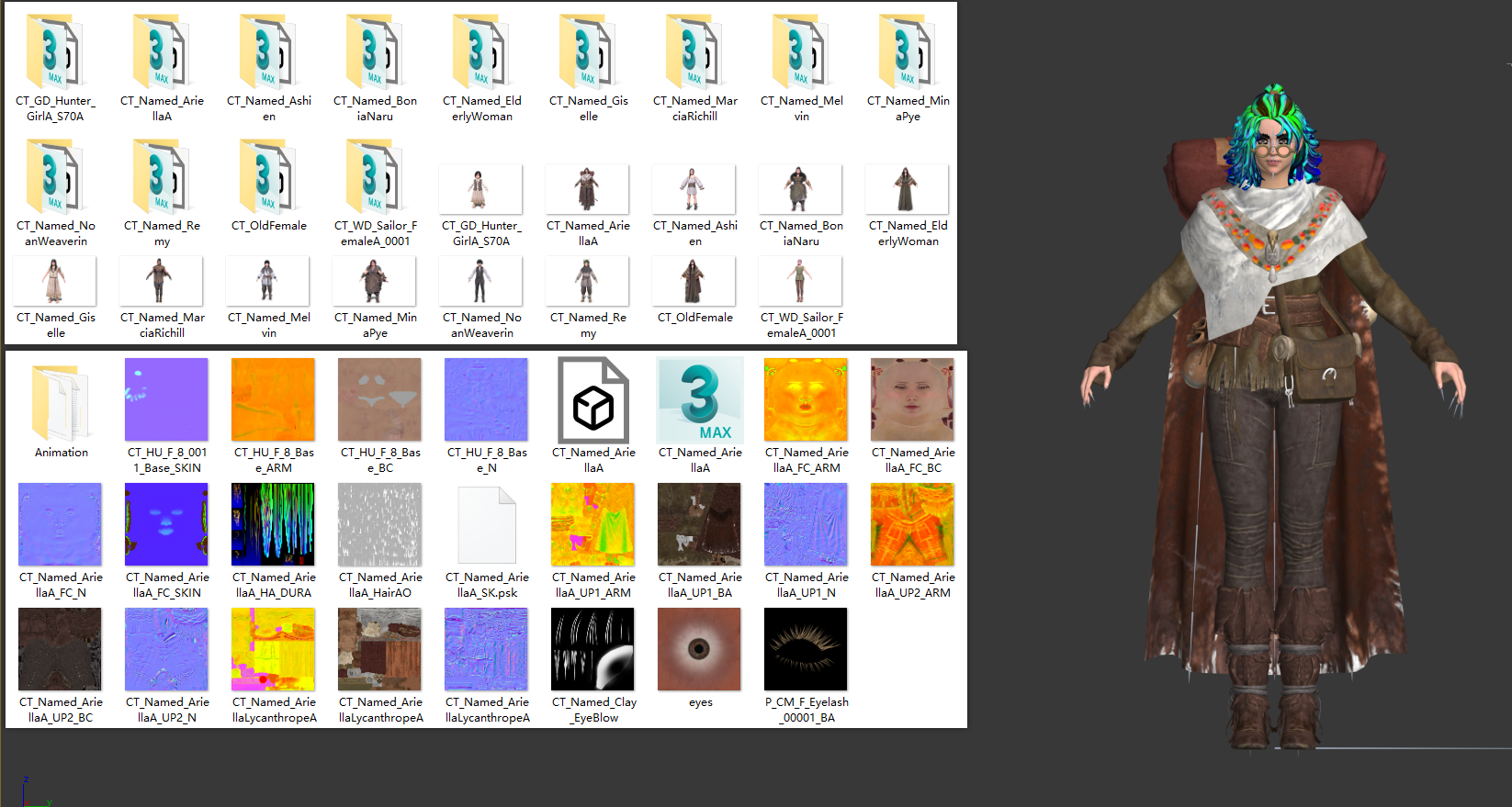Open the CT_Named_Remy Max folder

[x=162, y=177]
